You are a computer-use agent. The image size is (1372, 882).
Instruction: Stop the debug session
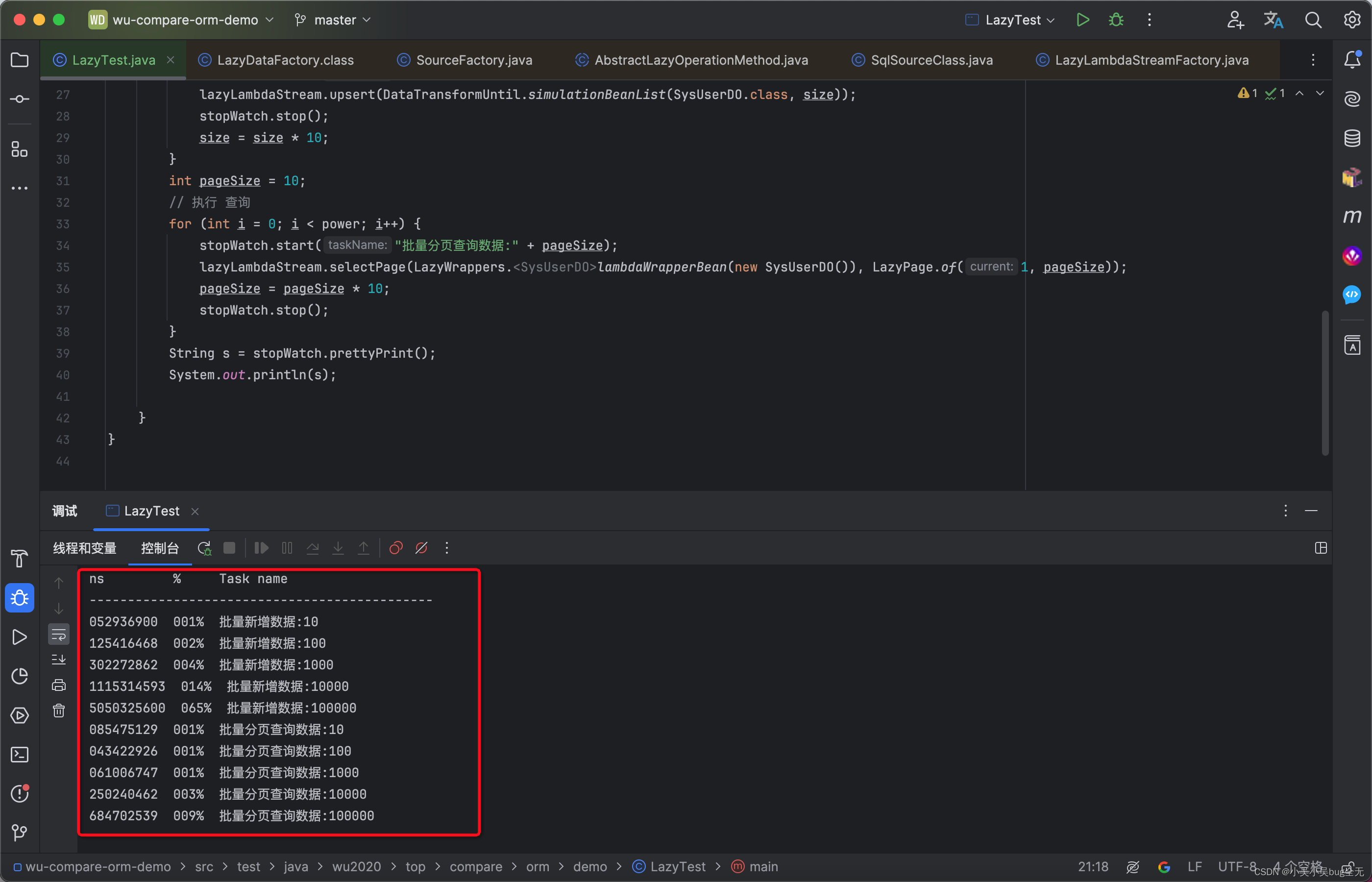click(x=229, y=548)
